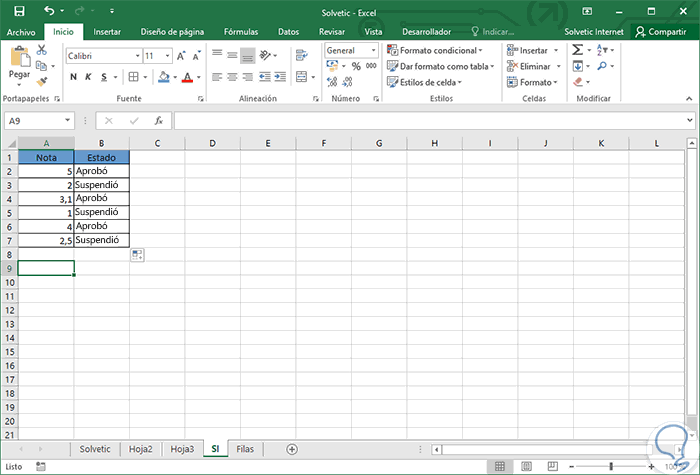Toggle middle vertical alignment
The image size is (700, 475).
coord(232,55)
